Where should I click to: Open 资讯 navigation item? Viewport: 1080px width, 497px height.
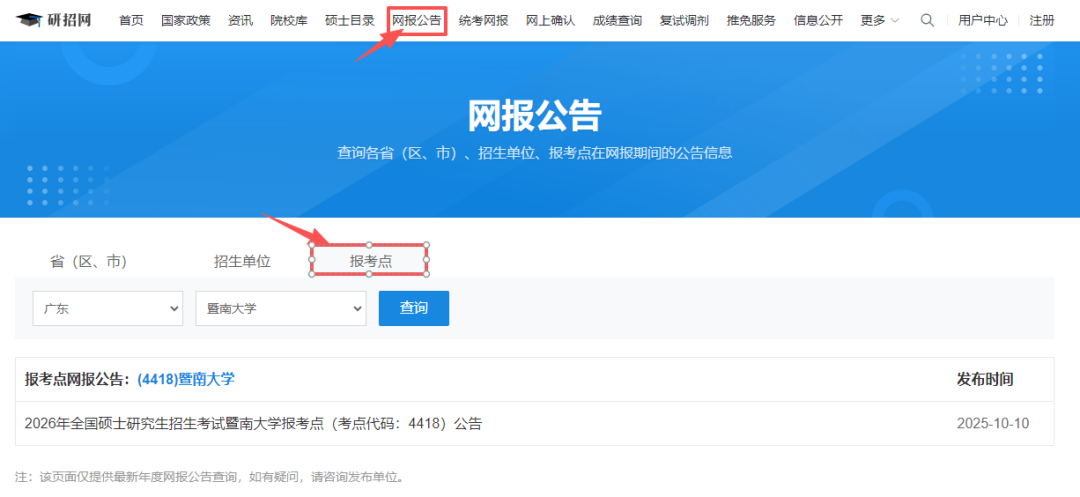tap(240, 21)
